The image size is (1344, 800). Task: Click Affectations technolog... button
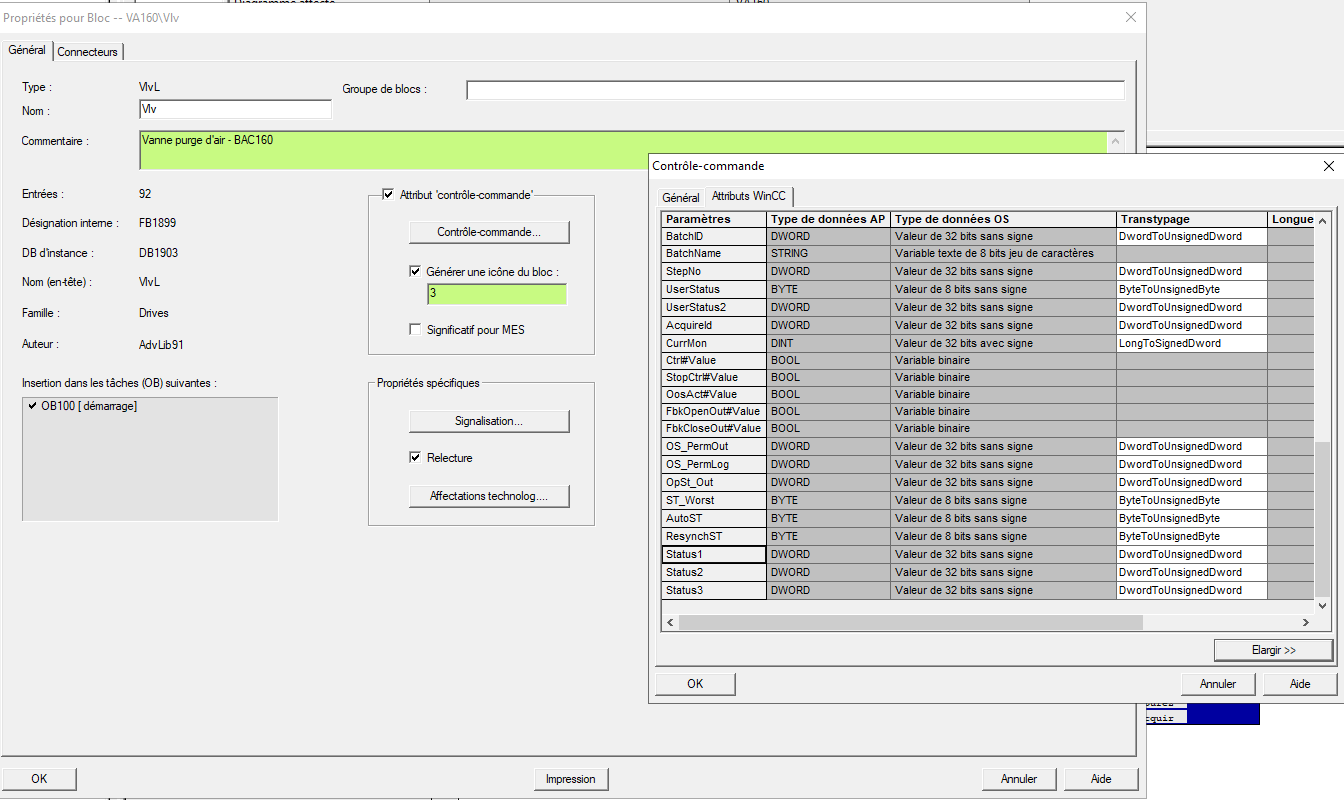pos(489,496)
